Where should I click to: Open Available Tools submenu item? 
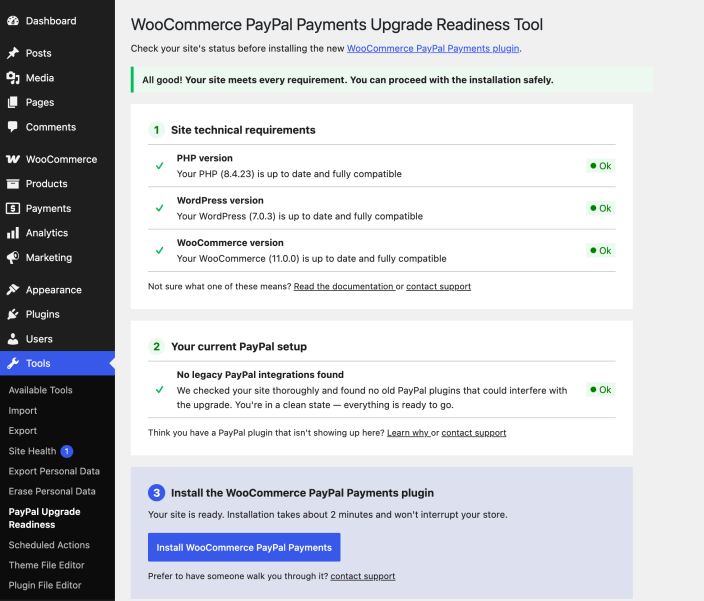coord(40,390)
